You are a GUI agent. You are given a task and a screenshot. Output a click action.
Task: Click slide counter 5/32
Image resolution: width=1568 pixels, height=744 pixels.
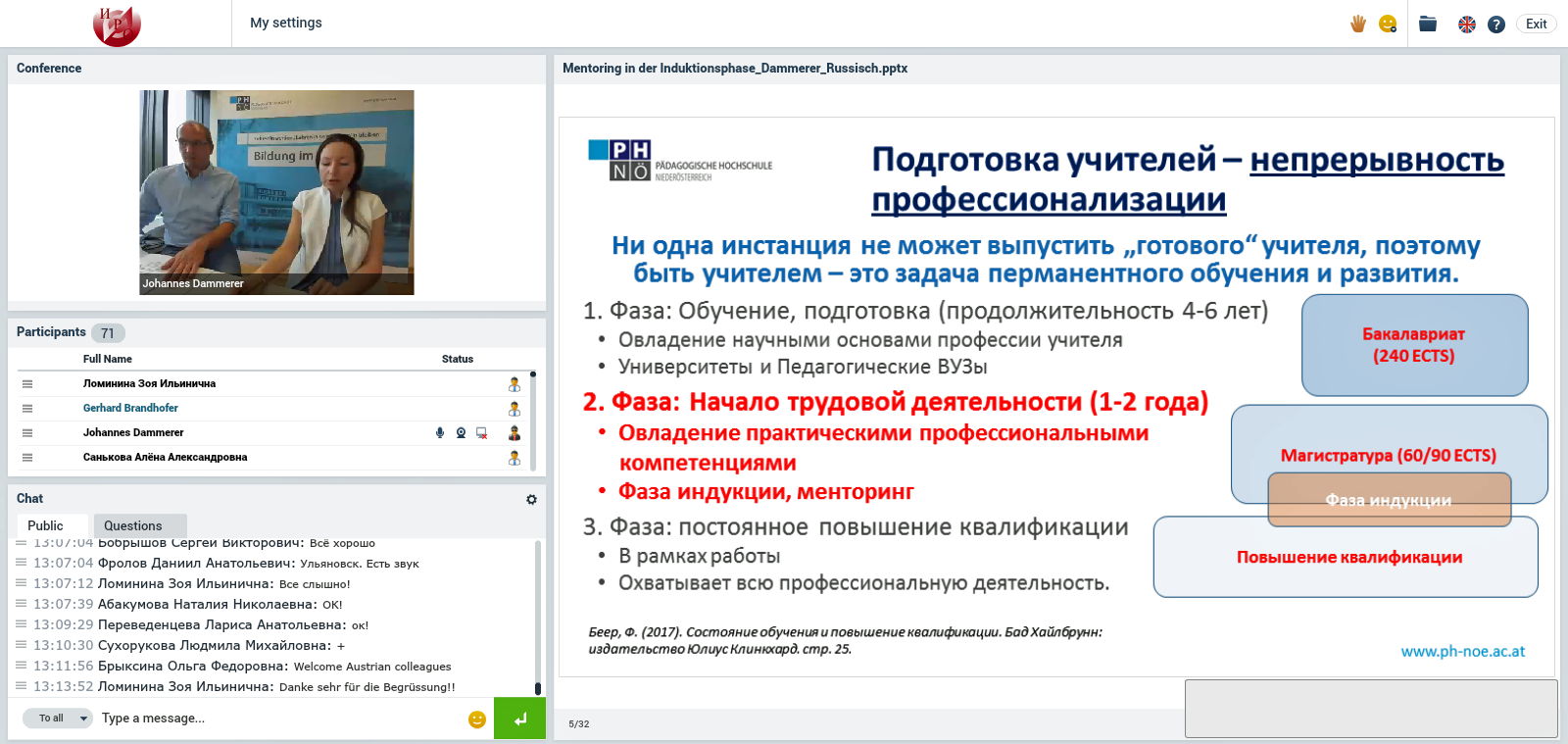pyautogui.click(x=579, y=724)
